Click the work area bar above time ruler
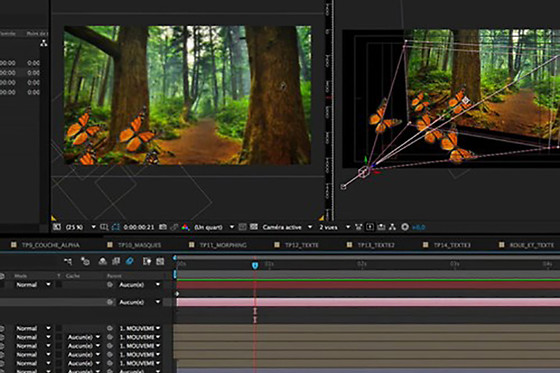 click(x=367, y=258)
